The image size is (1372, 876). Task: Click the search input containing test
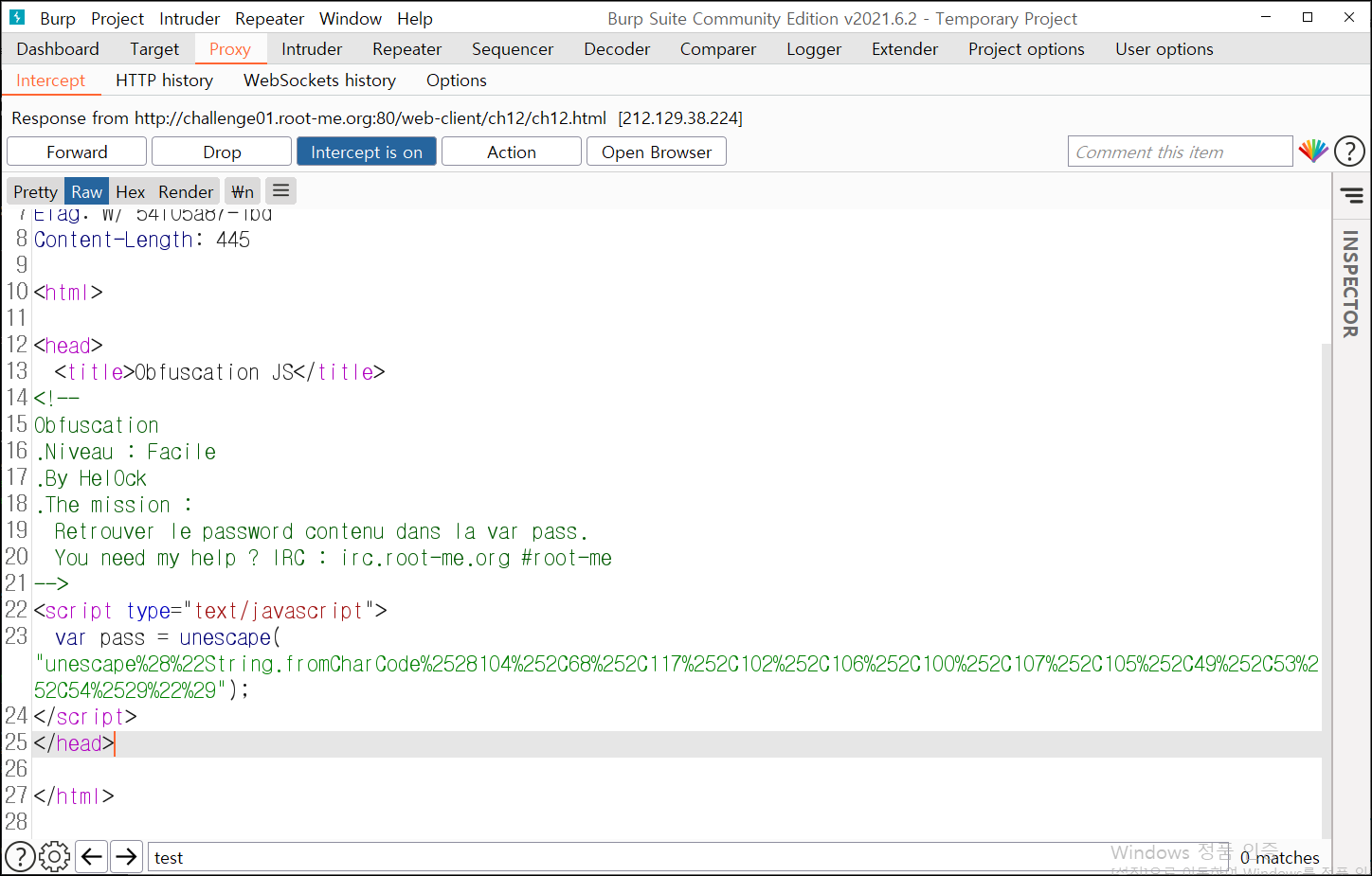click(x=688, y=857)
